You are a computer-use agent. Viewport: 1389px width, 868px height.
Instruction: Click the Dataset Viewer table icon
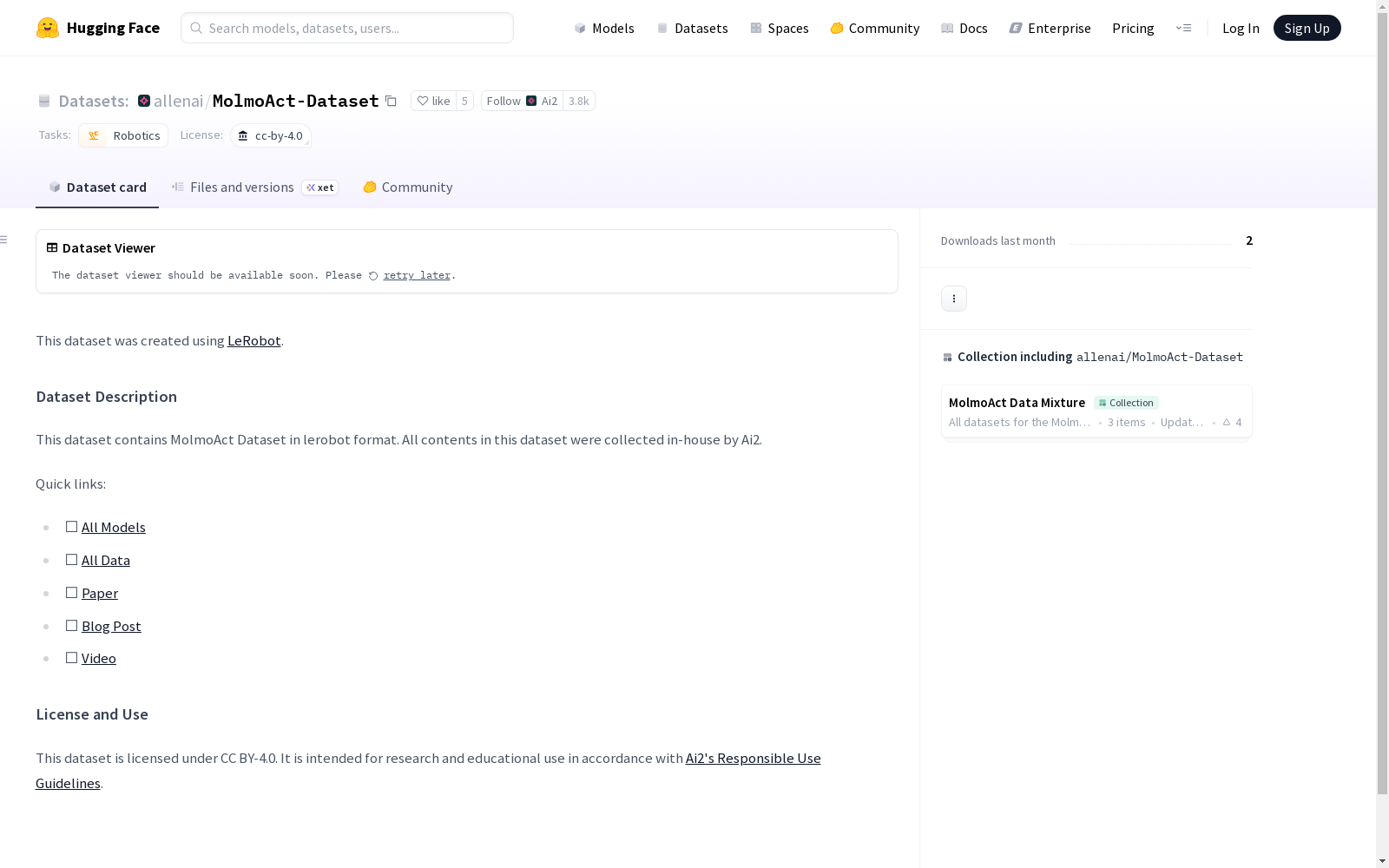click(52, 247)
